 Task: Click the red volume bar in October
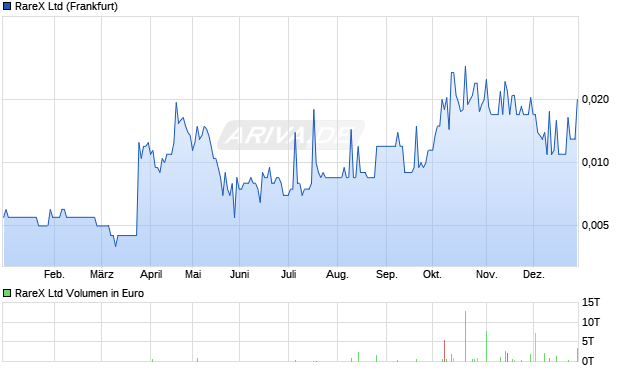click(x=445, y=351)
